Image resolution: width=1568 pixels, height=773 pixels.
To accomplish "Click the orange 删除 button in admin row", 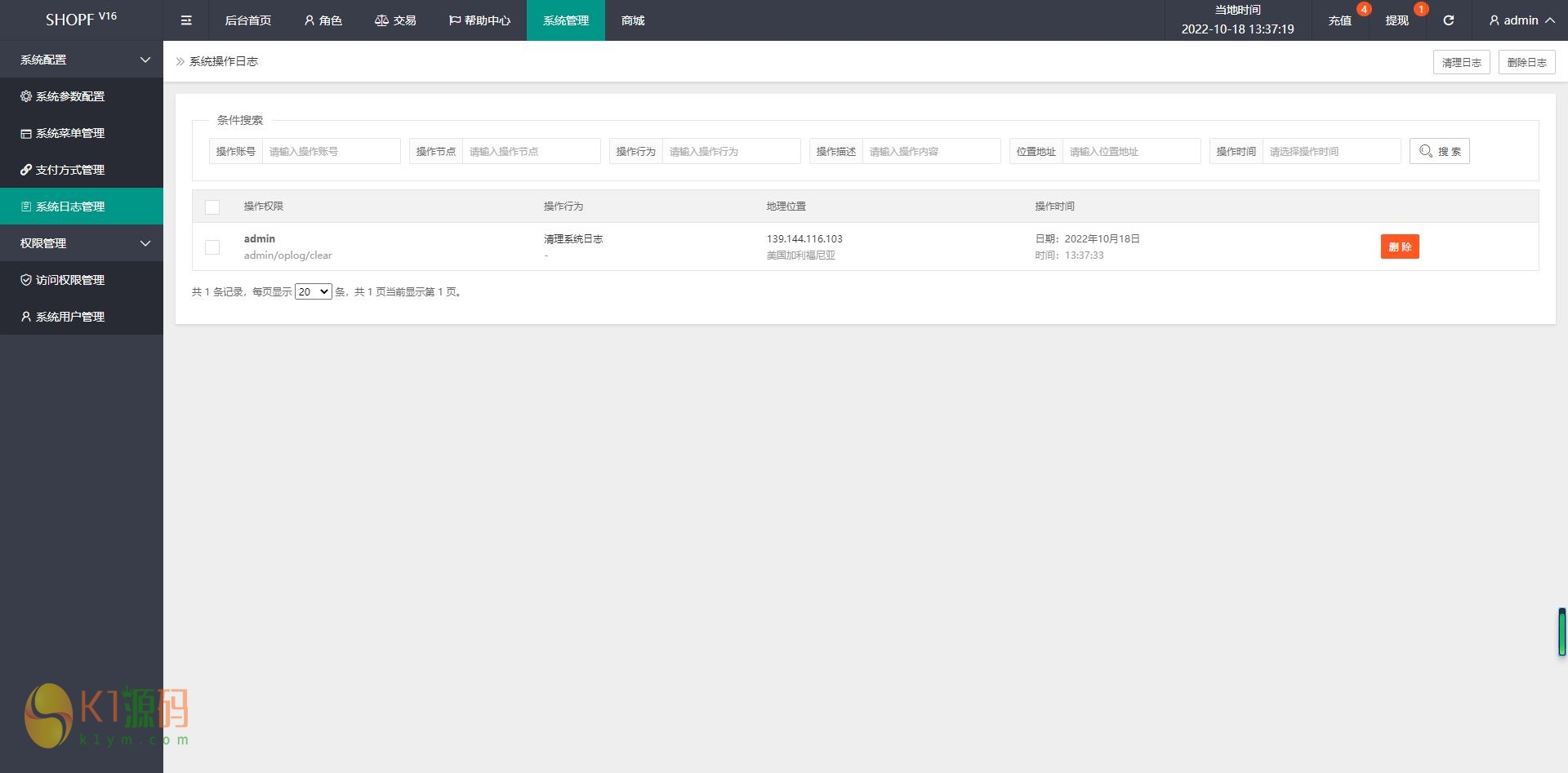I will pos(1400,247).
